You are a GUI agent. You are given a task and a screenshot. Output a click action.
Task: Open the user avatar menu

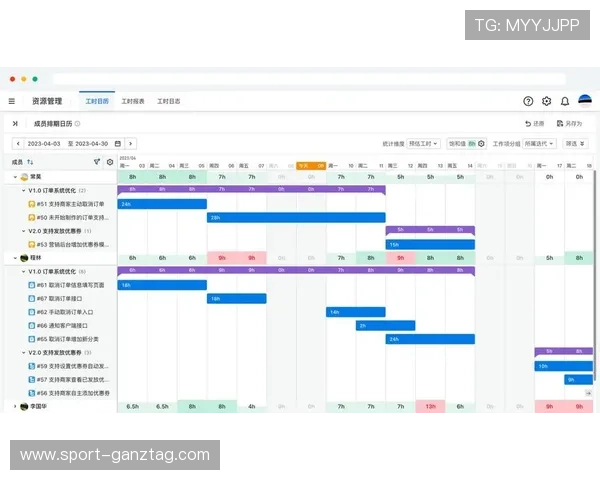click(585, 101)
